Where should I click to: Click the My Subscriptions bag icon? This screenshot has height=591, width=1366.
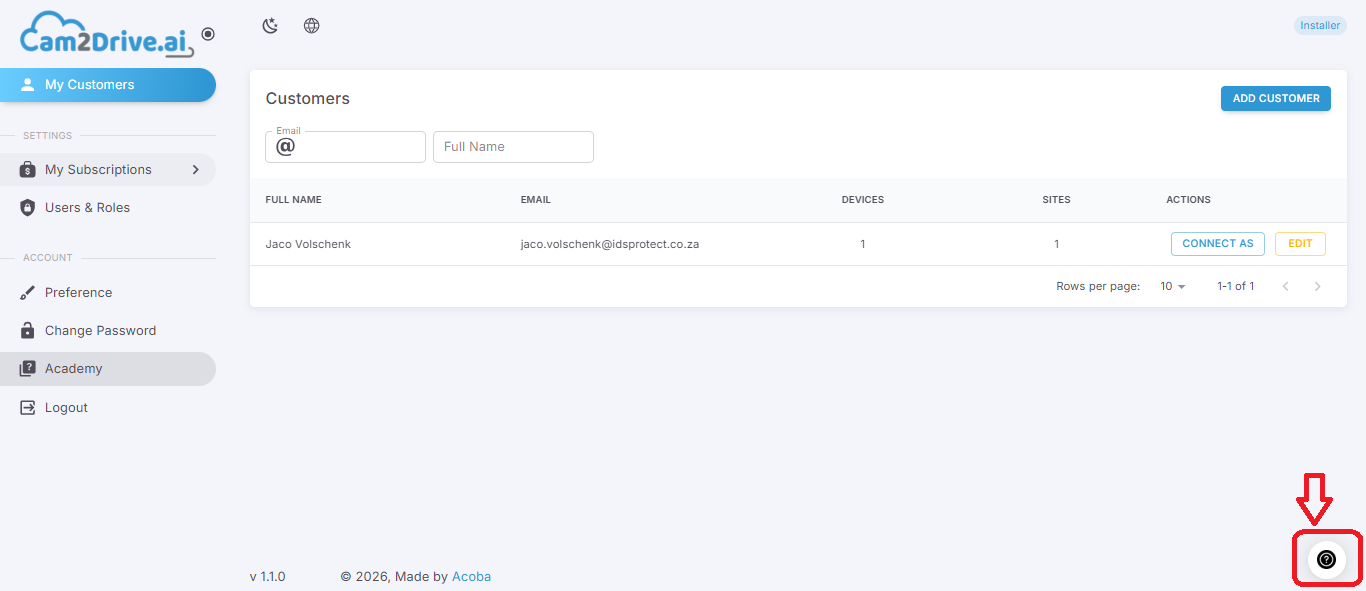[x=28, y=170]
